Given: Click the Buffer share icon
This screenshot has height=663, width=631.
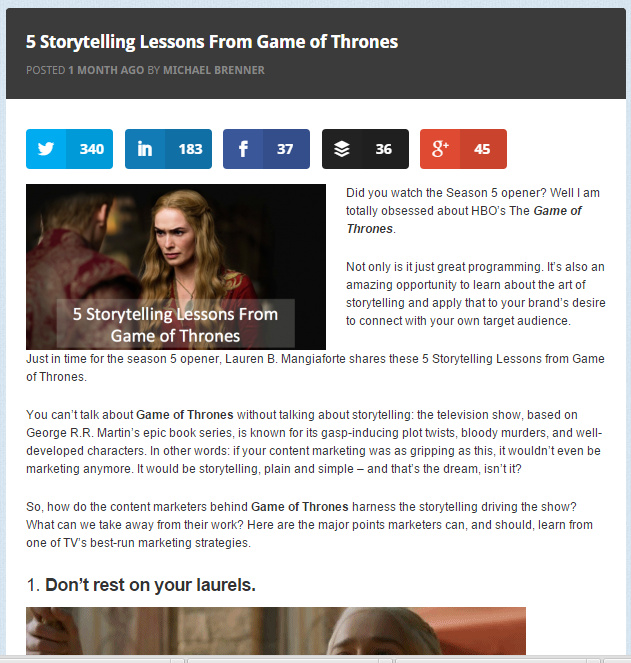Looking at the screenshot, I should pos(342,149).
